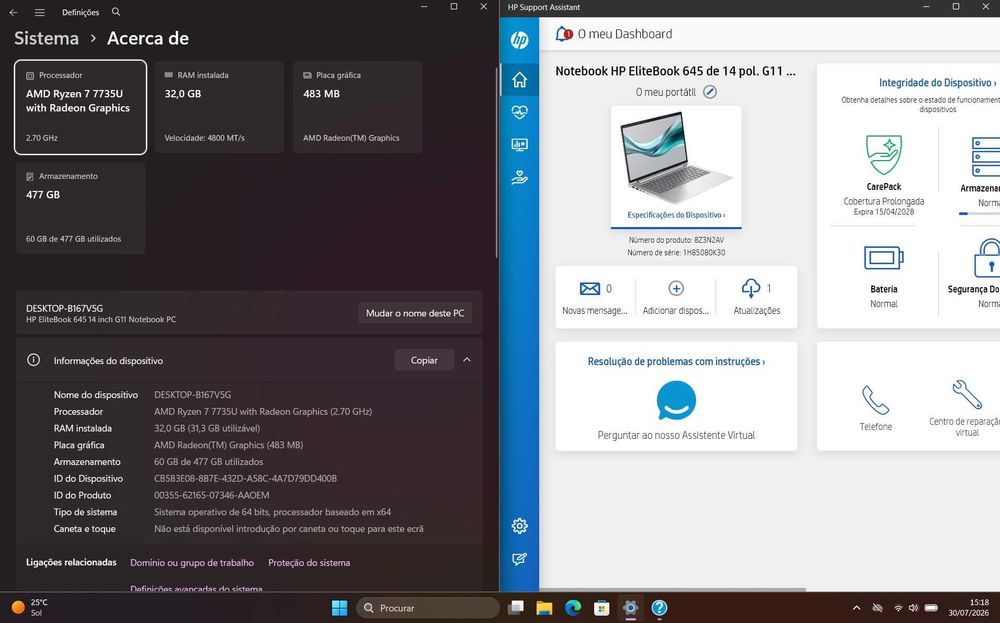The width and height of the screenshot is (1000, 623).
Task: Open File Explorer from the taskbar
Action: tap(543, 608)
